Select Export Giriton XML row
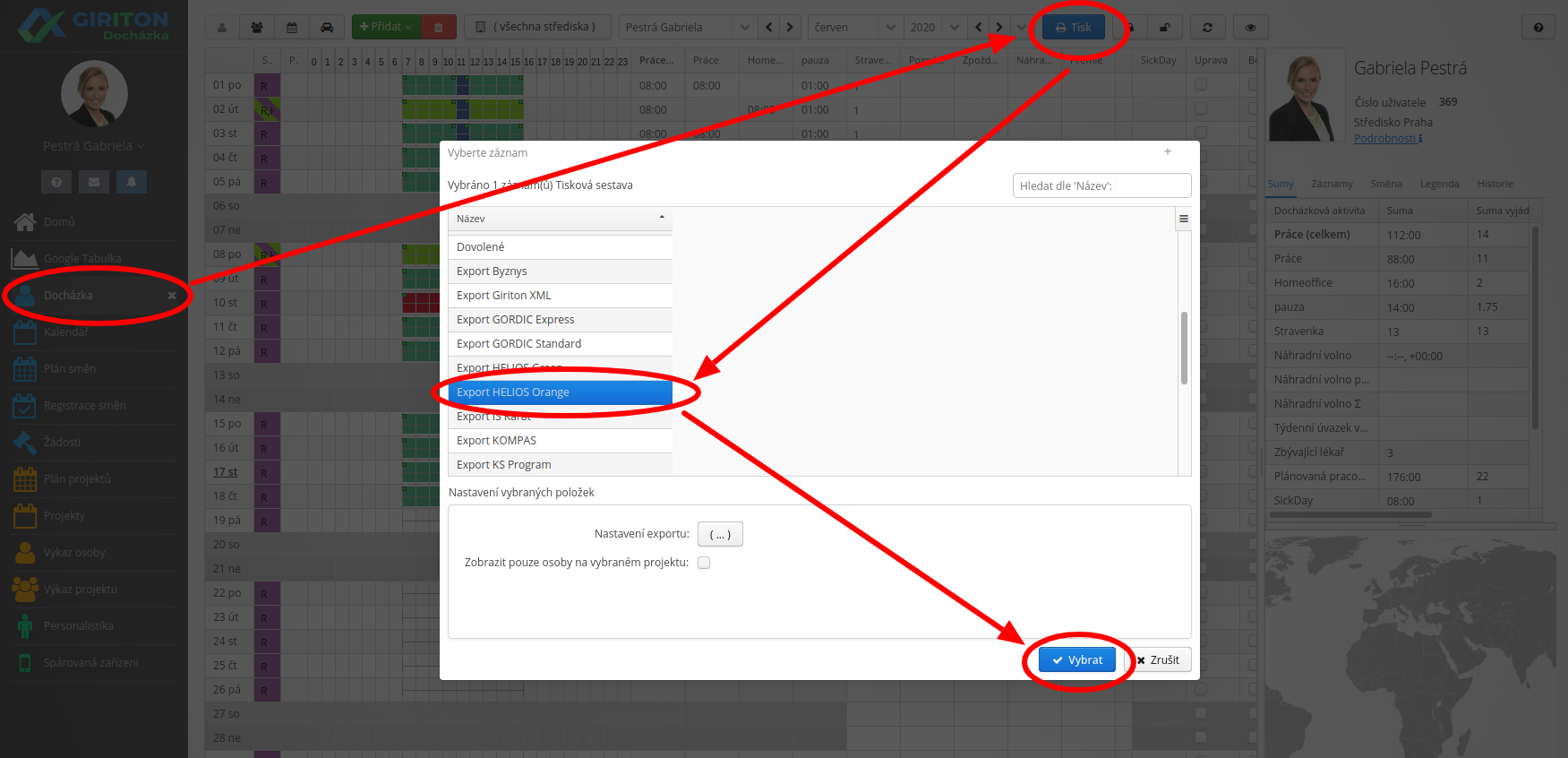Viewport: 1568px width, 758px height. tap(561, 296)
